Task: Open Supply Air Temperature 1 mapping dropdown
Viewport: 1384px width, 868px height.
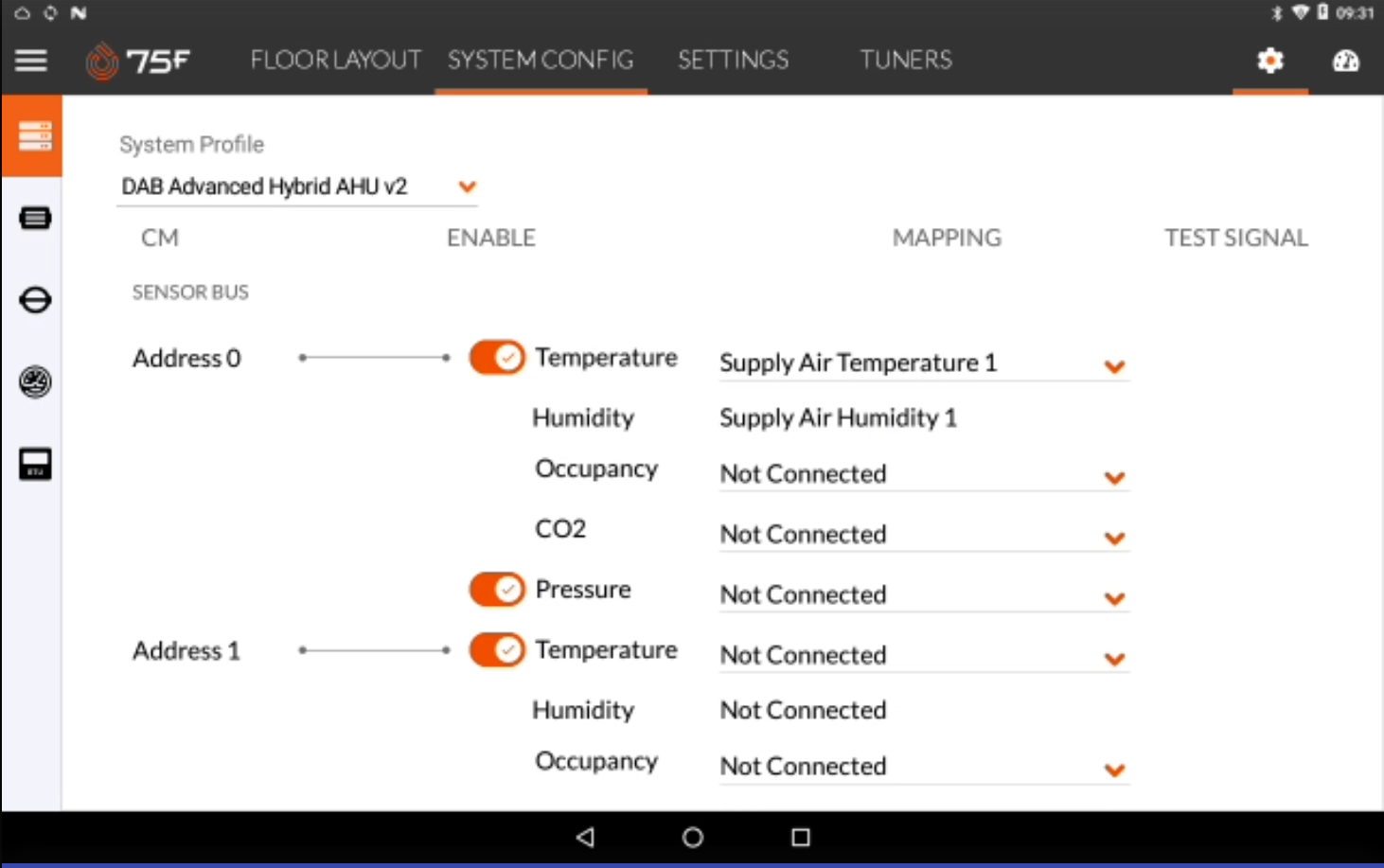Action: [924, 363]
